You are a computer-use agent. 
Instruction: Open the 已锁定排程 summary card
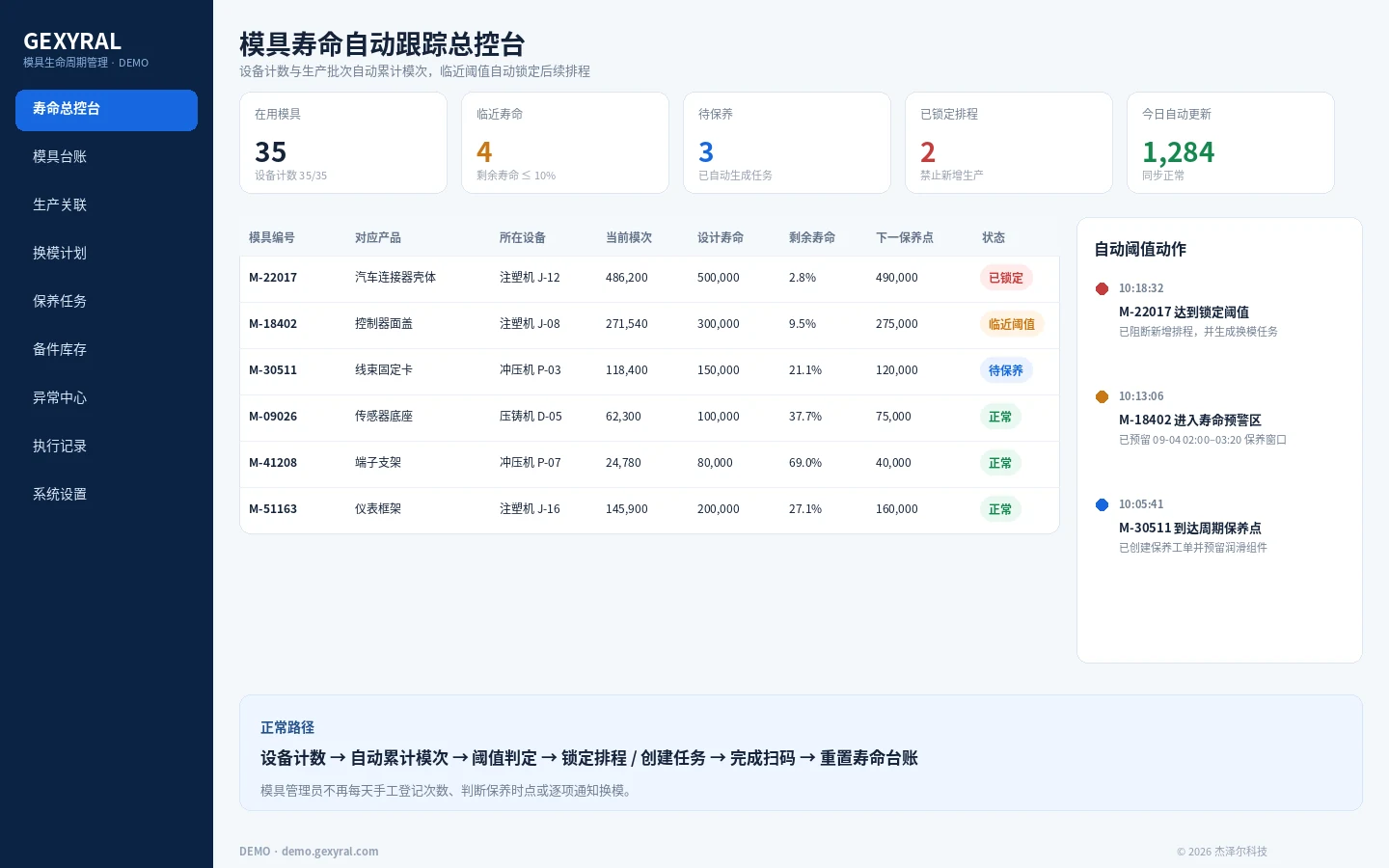point(1009,143)
